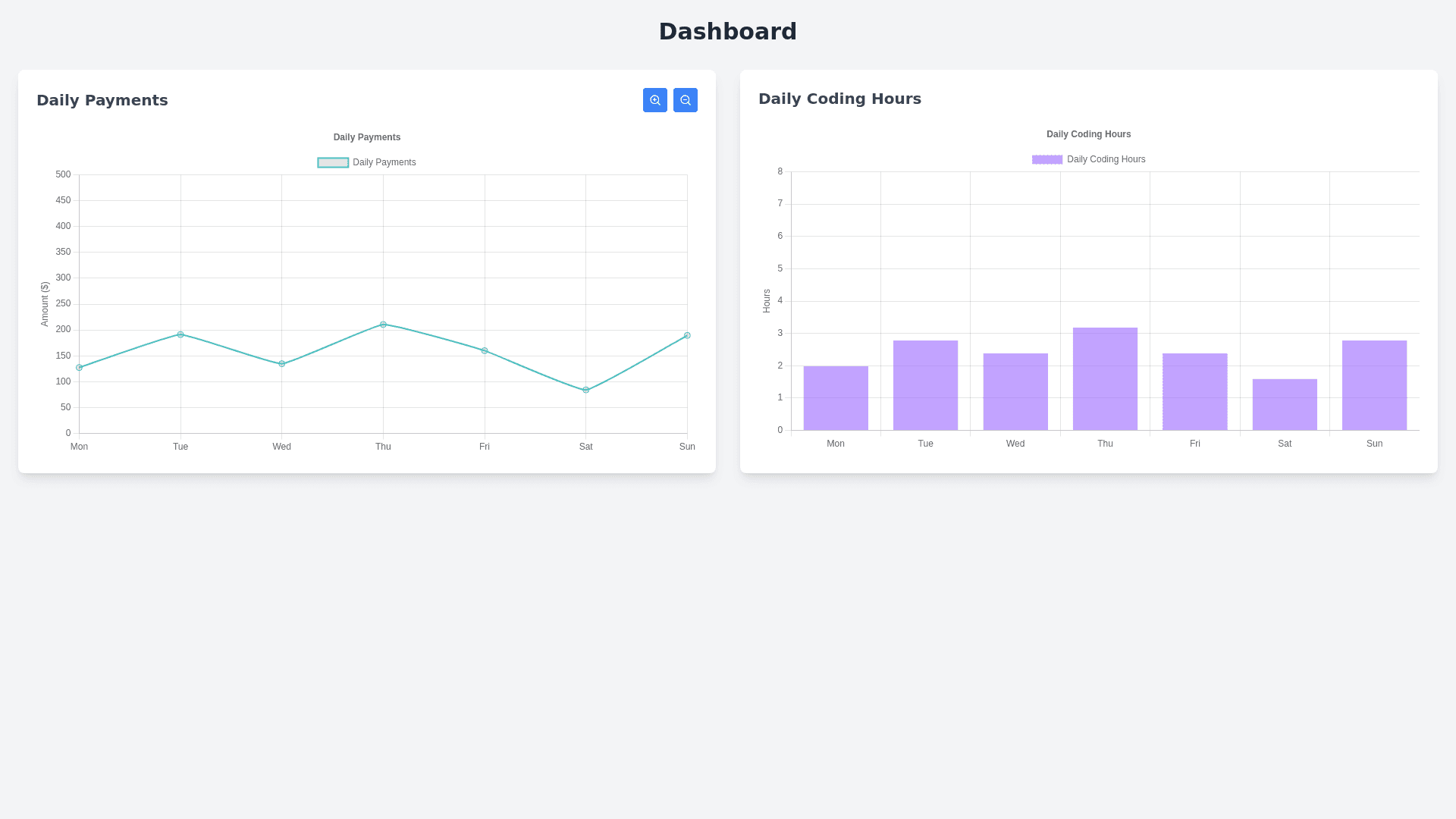
Task: Click the Sunday data point on the payments line
Action: tap(687, 335)
